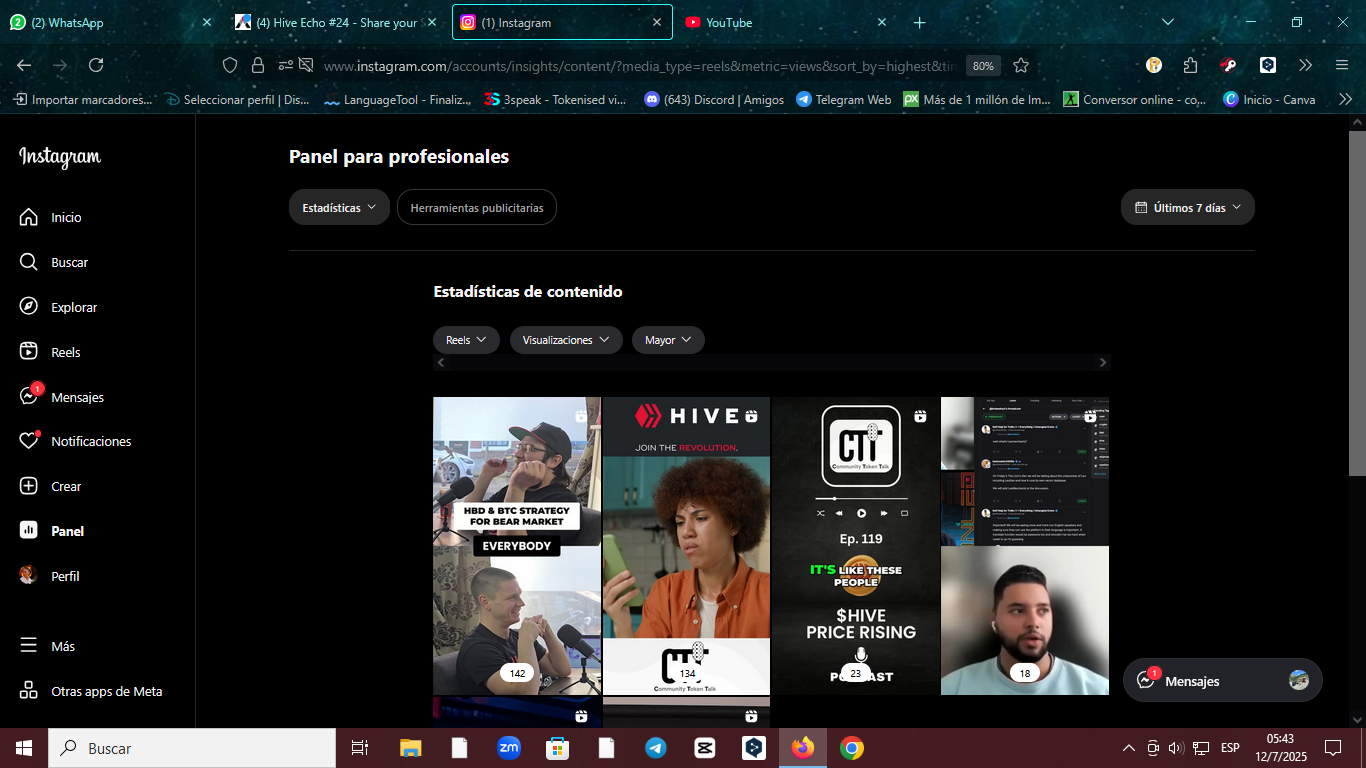Switch to the YouTube browser tab

(x=787, y=22)
